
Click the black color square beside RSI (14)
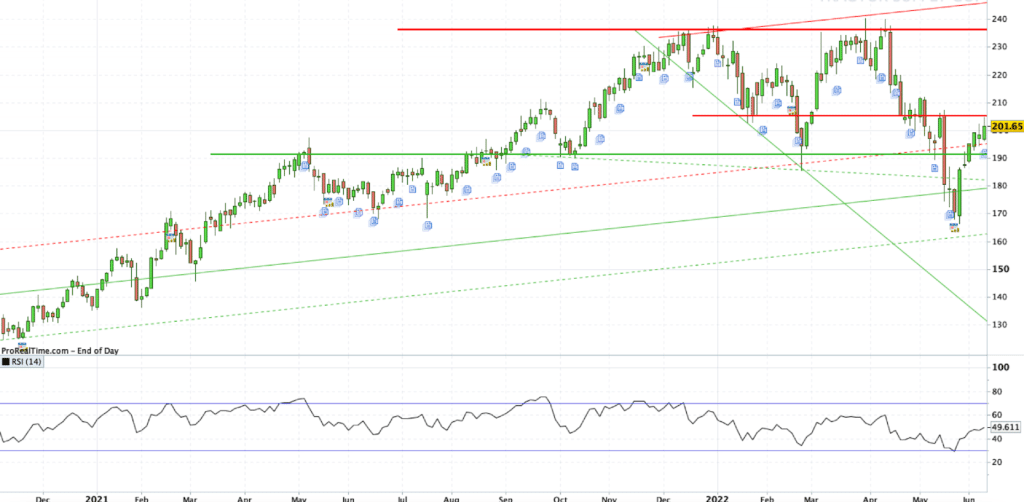[x=7, y=363]
